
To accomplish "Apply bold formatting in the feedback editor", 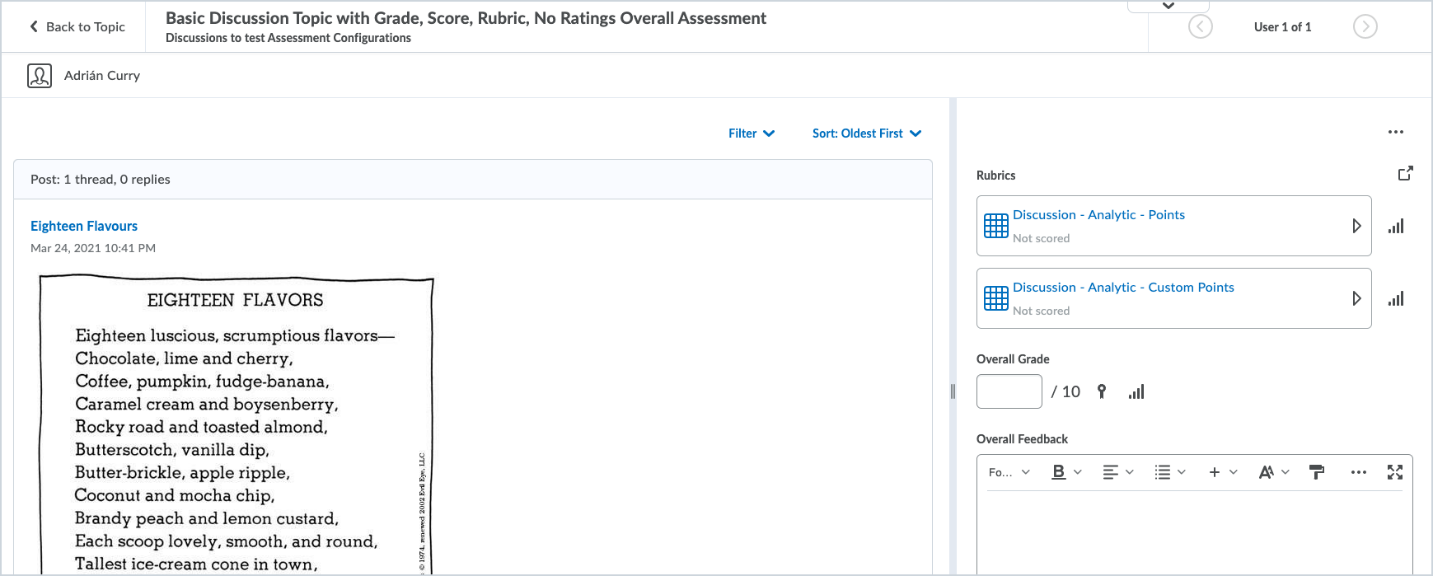I will click(x=1059, y=471).
